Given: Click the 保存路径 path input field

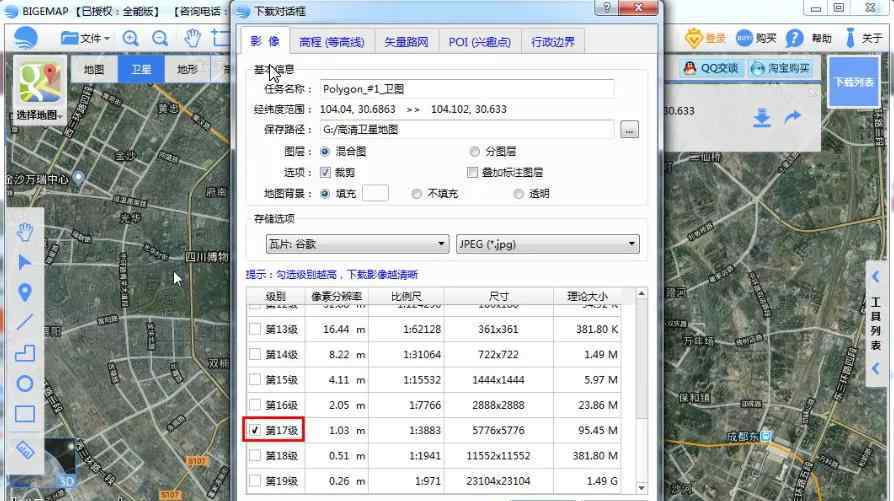Looking at the screenshot, I should 466,129.
